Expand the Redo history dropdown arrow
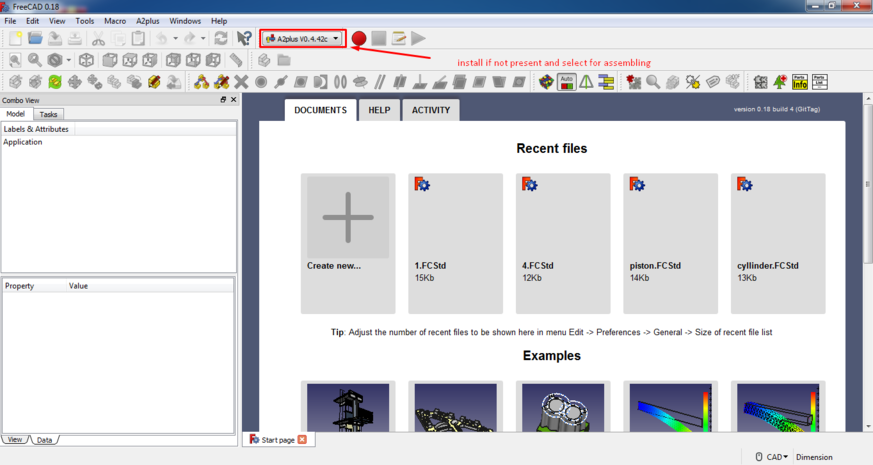Screen dimensions: 873x465 [x=203, y=38]
